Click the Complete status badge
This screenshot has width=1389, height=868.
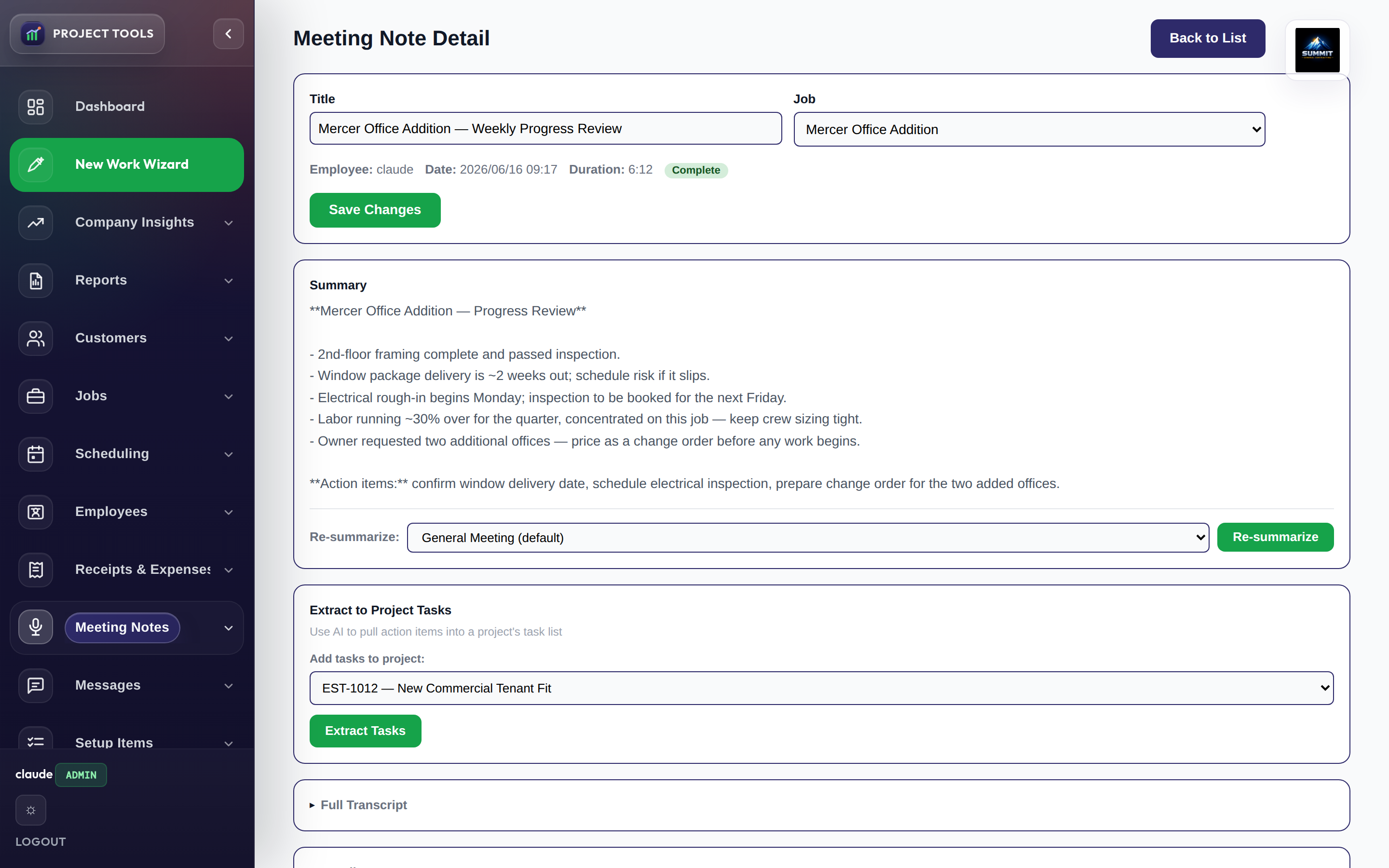coord(695,171)
